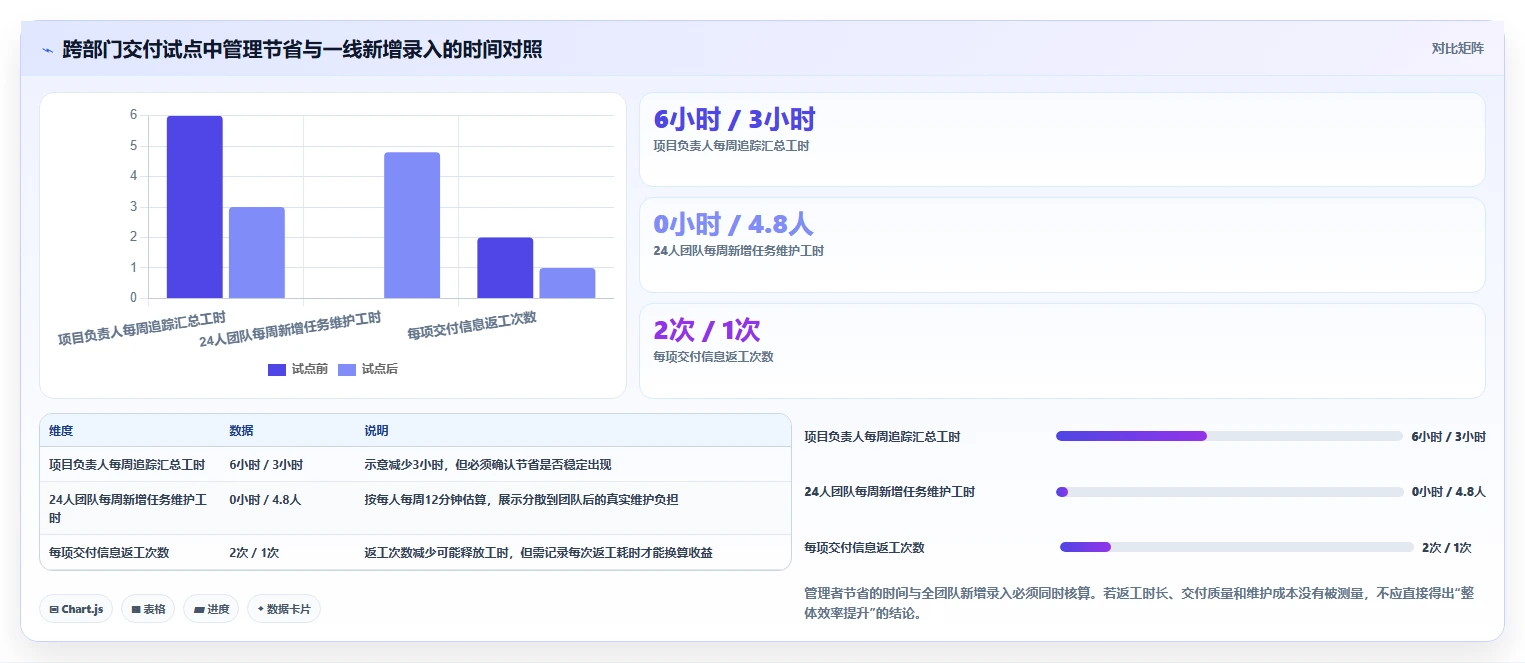Click table row label 项目负责人每周追踪汇总工时

[127, 465]
